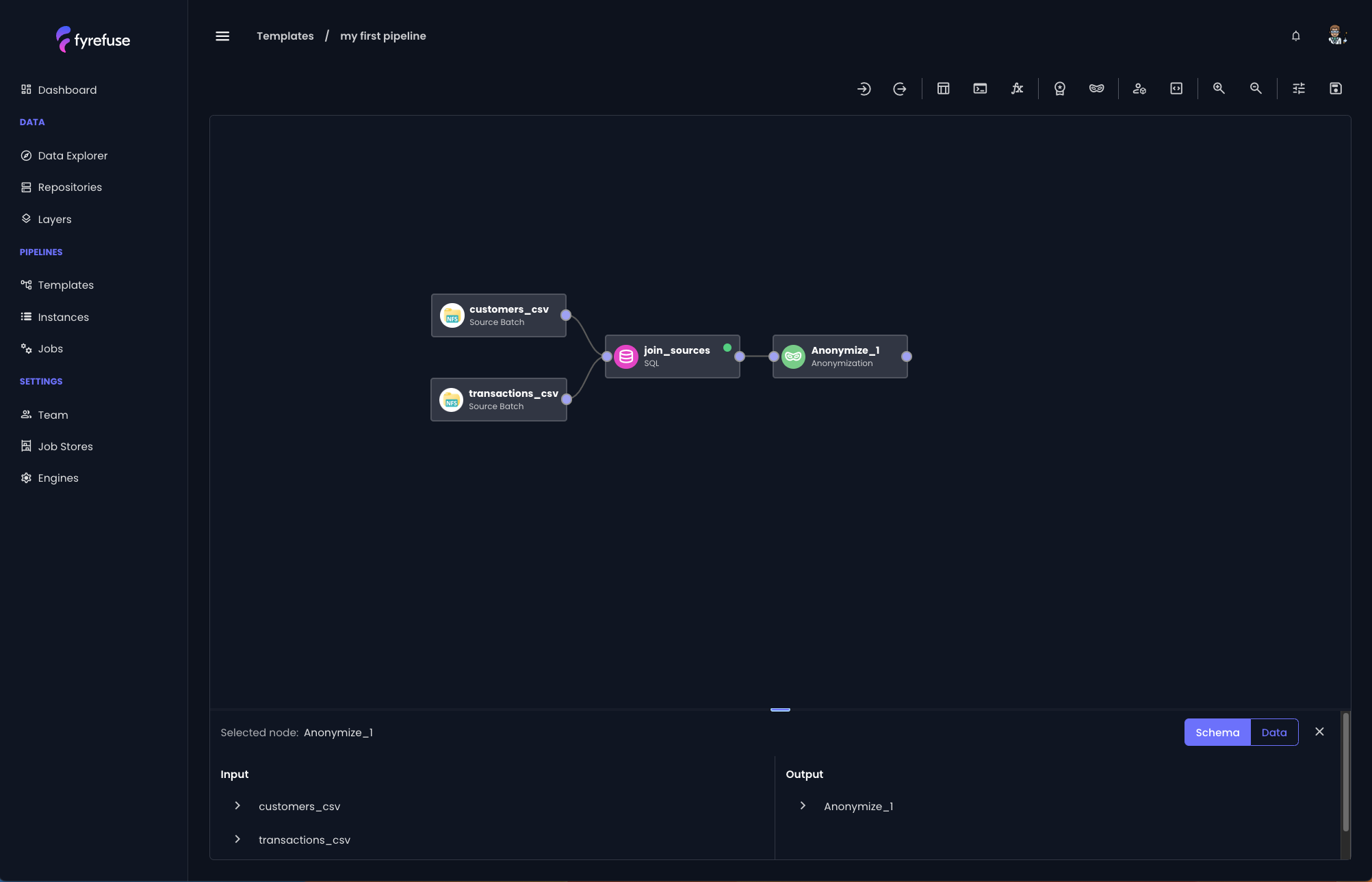Click transactions_csv input row text
Image resolution: width=1372 pixels, height=882 pixels.
click(x=305, y=840)
